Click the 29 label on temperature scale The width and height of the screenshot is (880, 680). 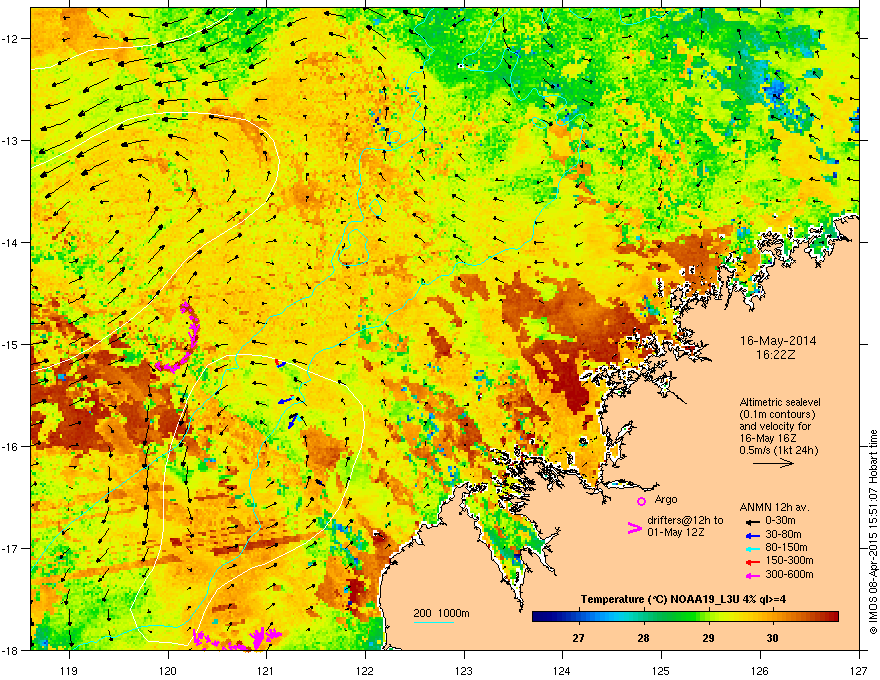tap(708, 638)
